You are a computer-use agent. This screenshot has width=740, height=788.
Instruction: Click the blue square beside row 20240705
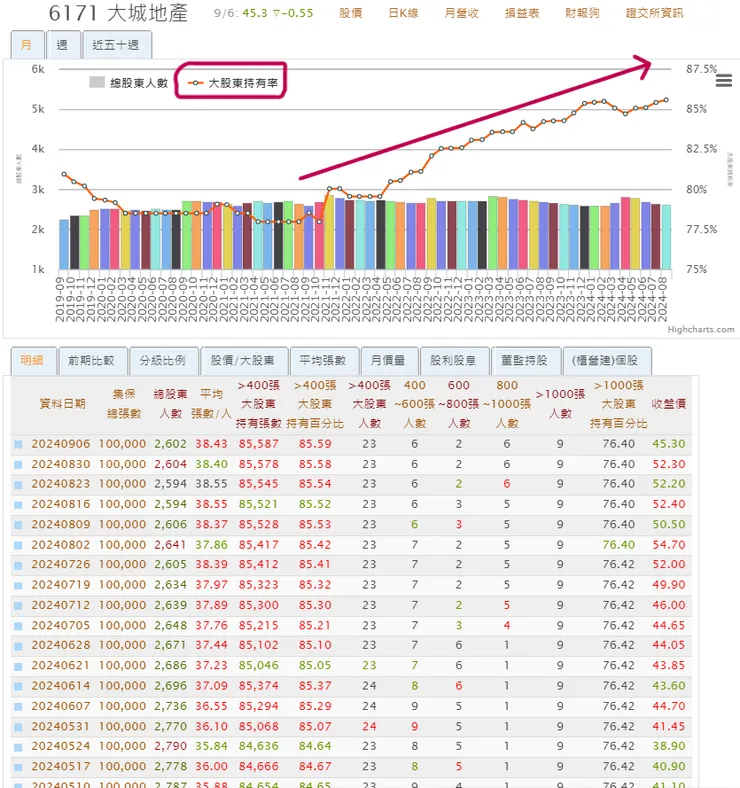[x=19, y=626]
